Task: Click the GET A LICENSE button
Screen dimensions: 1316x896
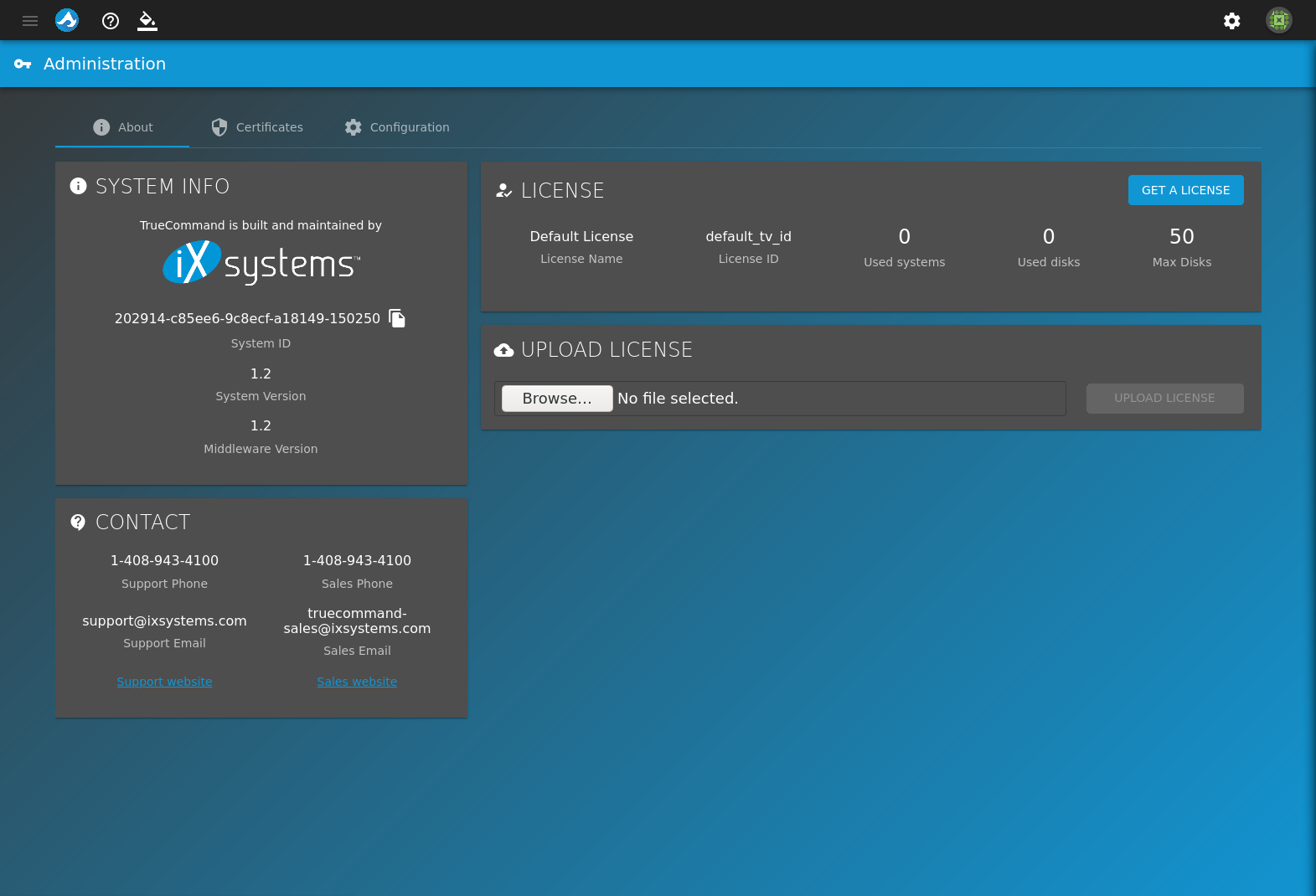Action: coord(1185,190)
